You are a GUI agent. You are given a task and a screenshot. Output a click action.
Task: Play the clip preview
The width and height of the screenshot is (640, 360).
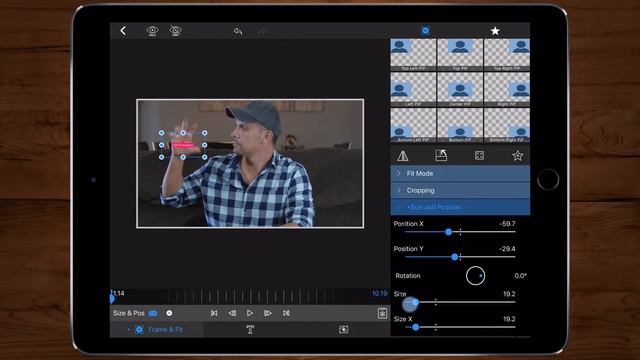[250, 313]
